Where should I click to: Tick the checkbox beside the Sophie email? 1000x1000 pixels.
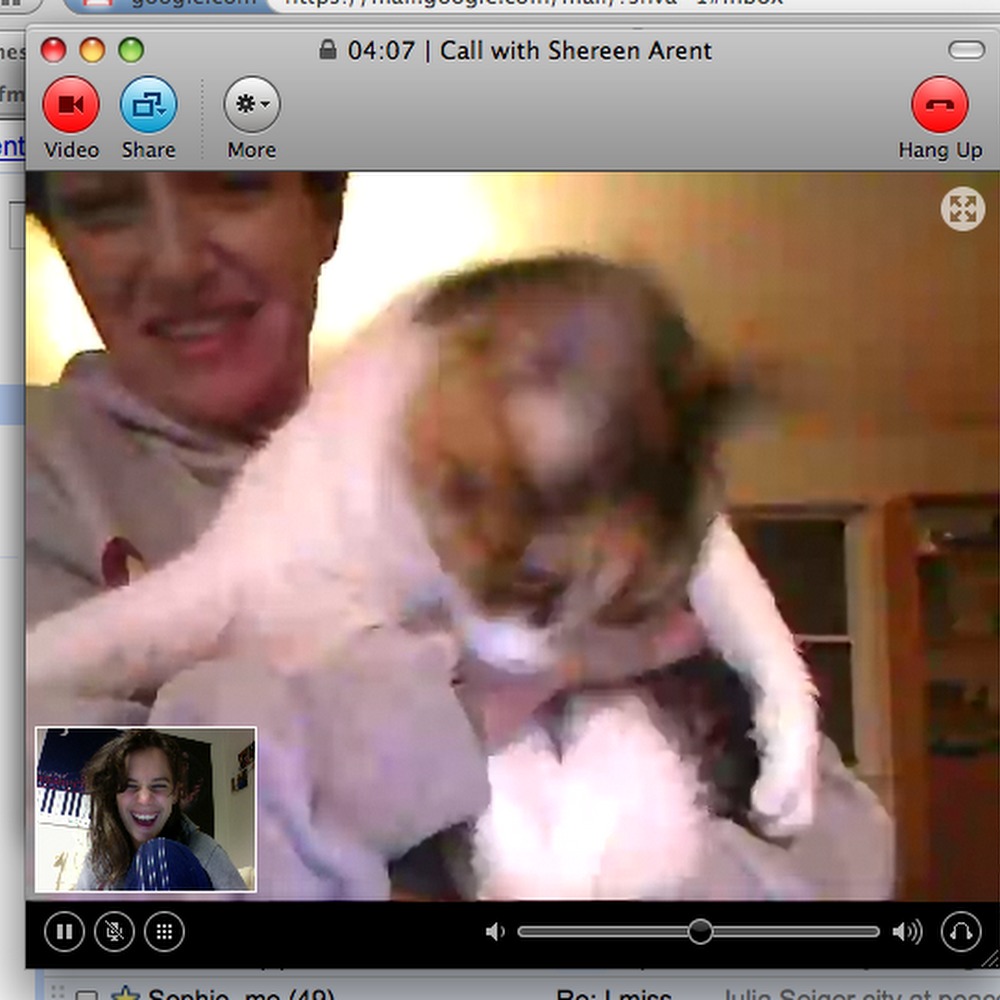pos(88,996)
